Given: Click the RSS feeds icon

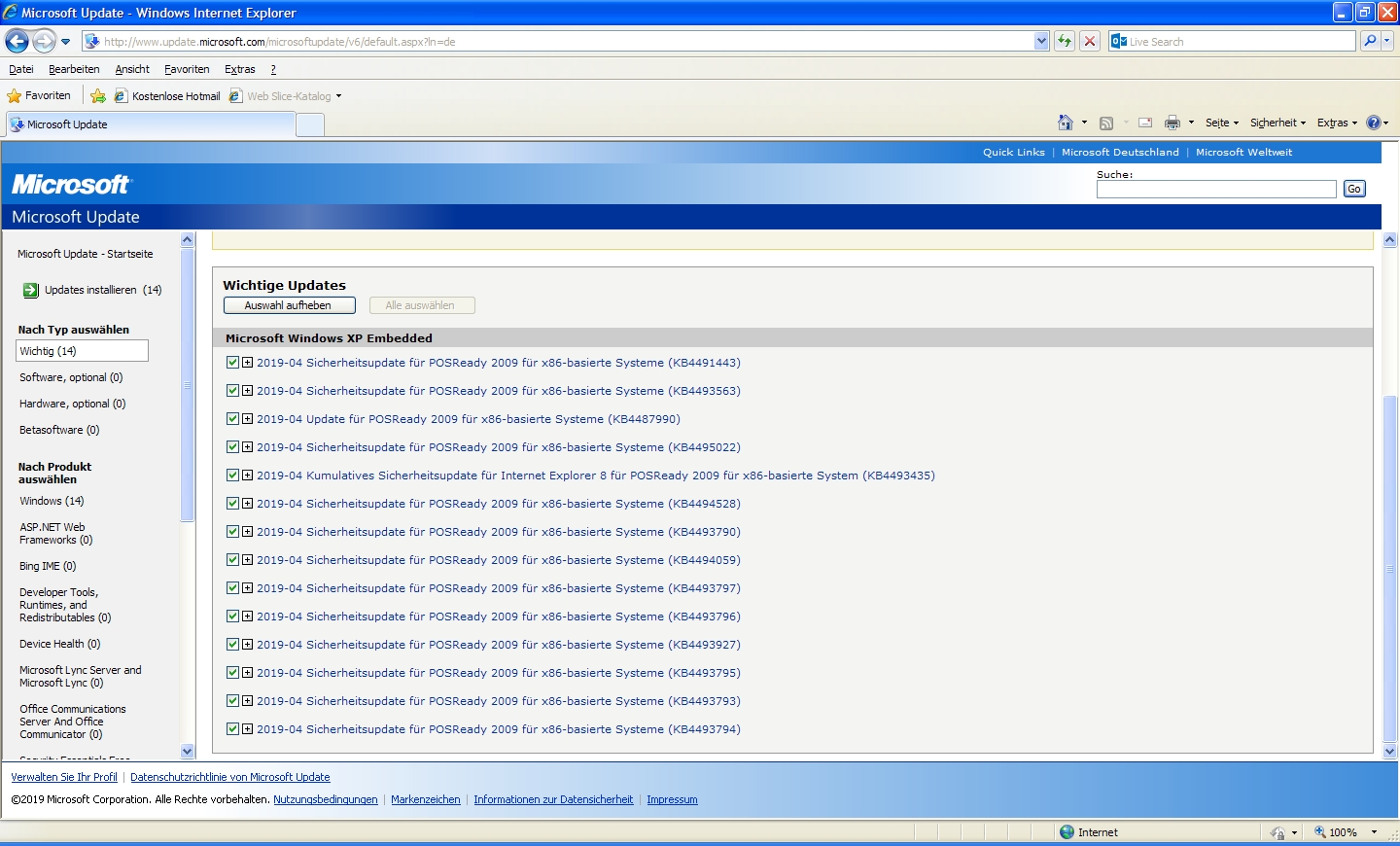Looking at the screenshot, I should tap(1106, 123).
